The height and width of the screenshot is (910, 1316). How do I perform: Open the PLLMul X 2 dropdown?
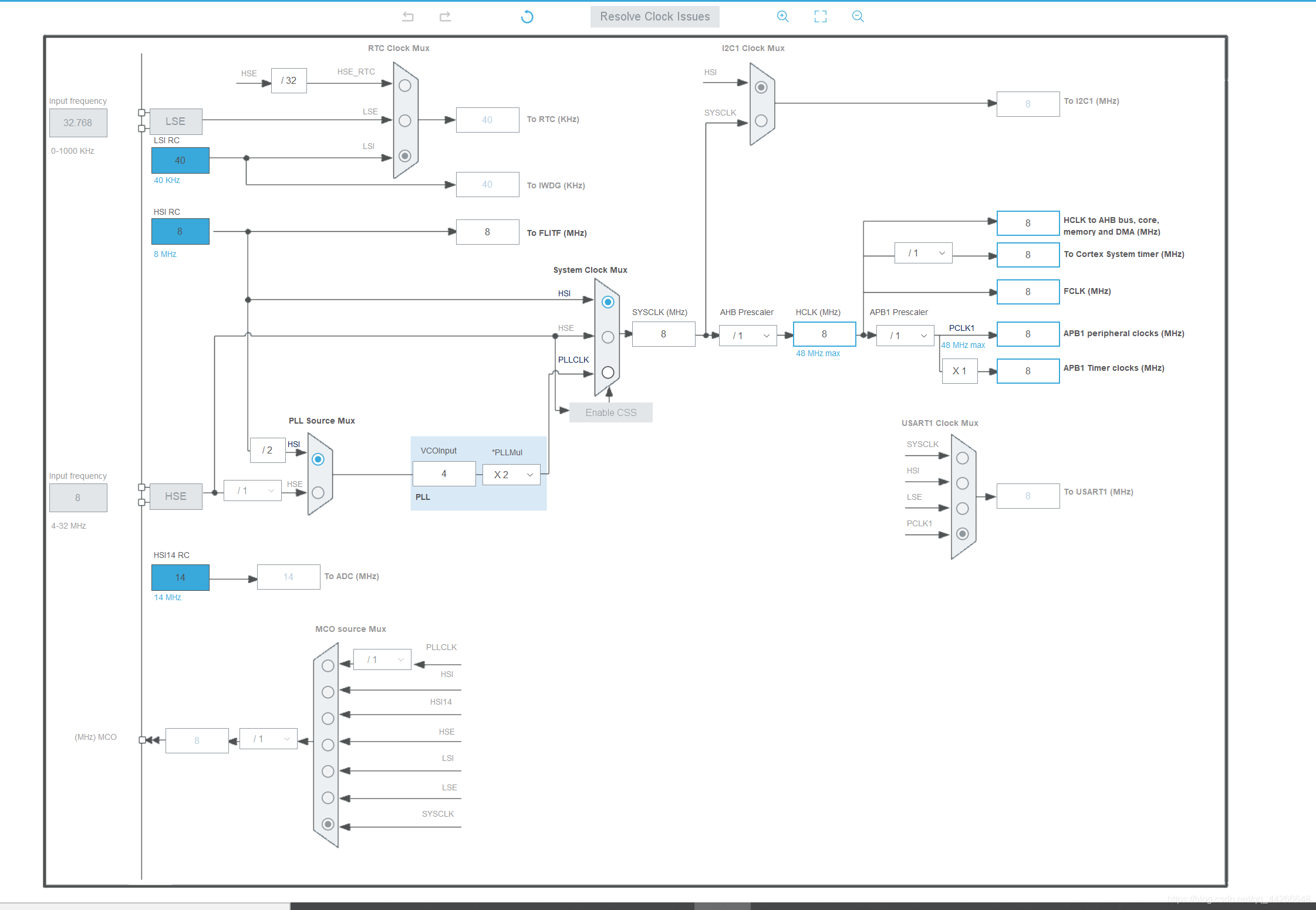(511, 475)
